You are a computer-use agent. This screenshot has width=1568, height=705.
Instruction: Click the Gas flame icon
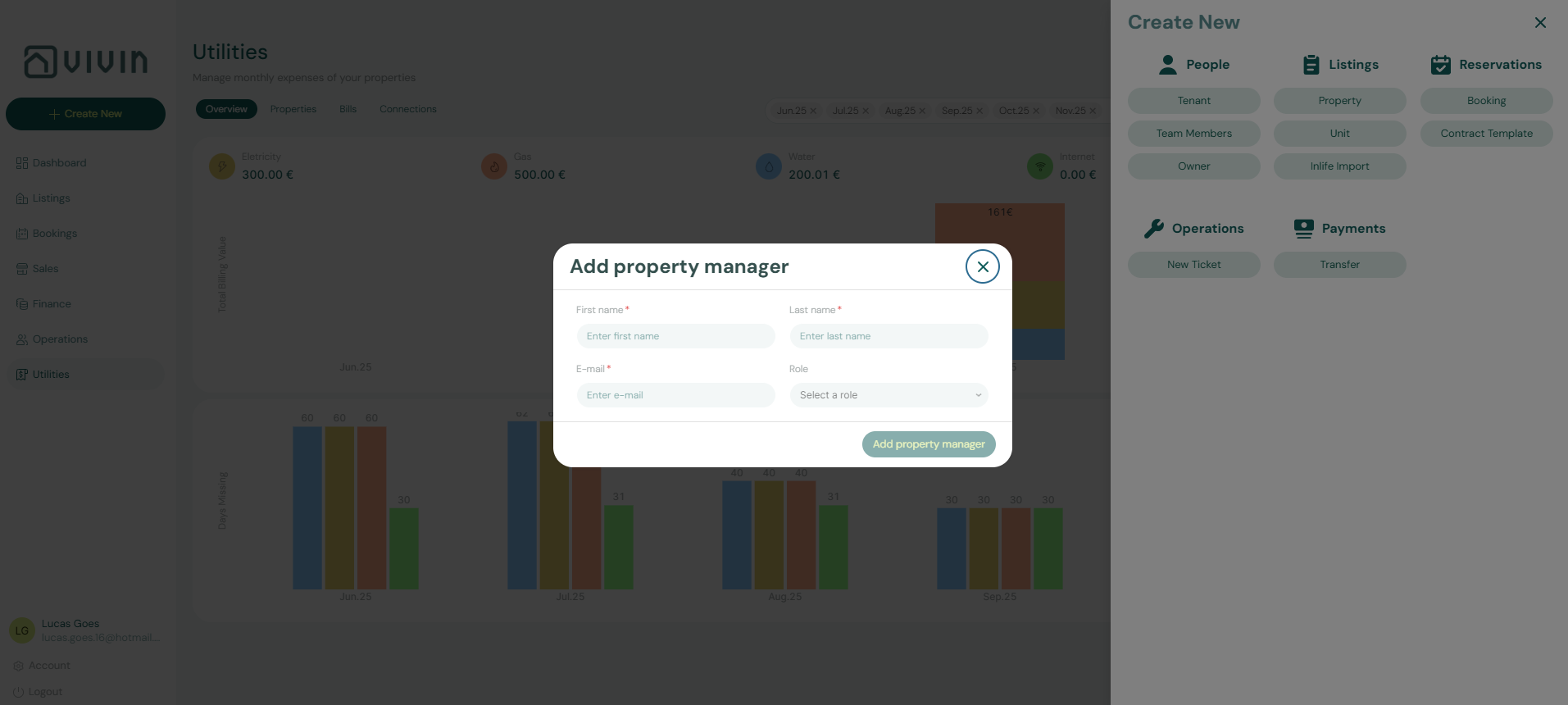494,166
